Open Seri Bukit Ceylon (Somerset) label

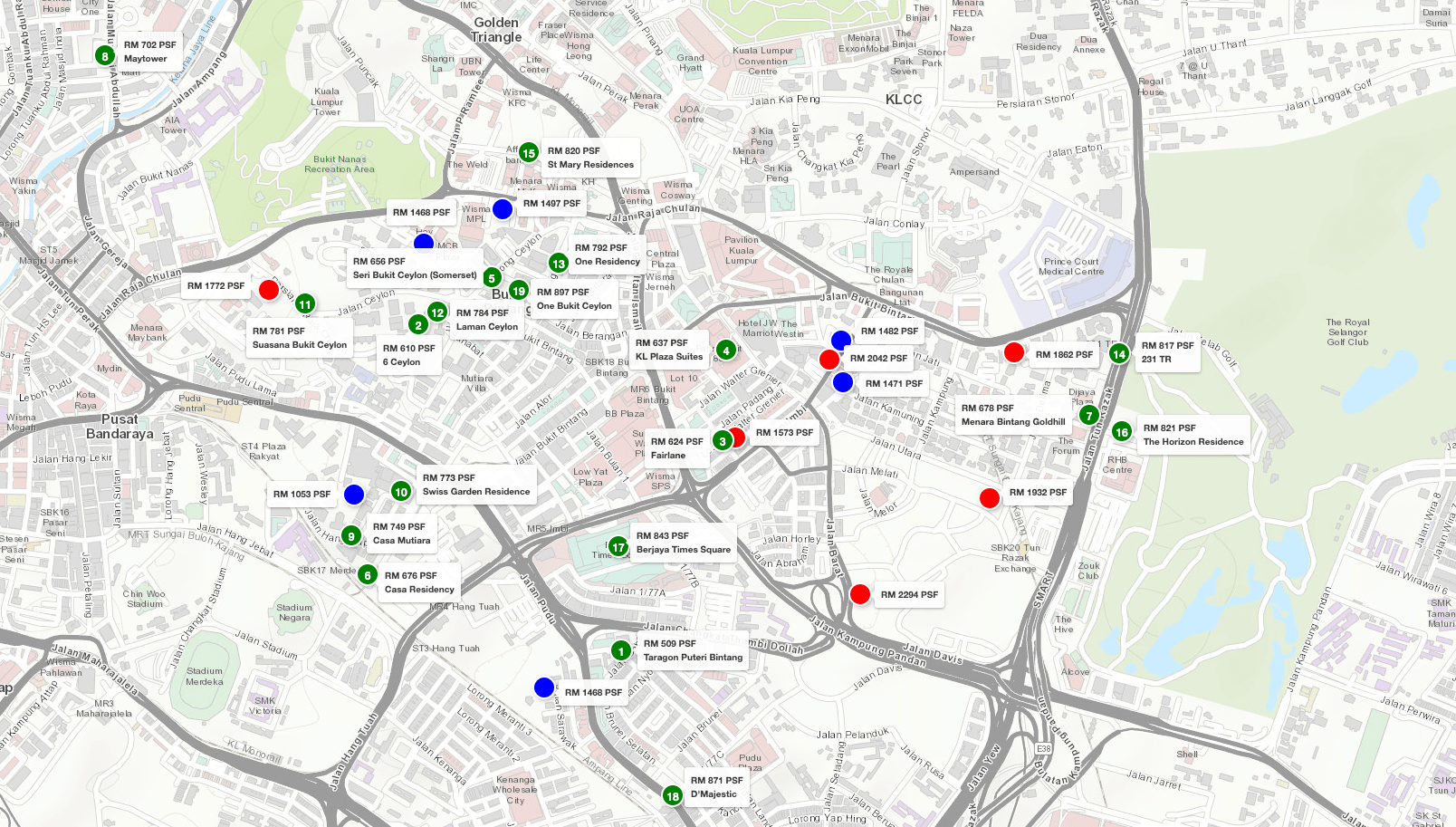[415, 268]
